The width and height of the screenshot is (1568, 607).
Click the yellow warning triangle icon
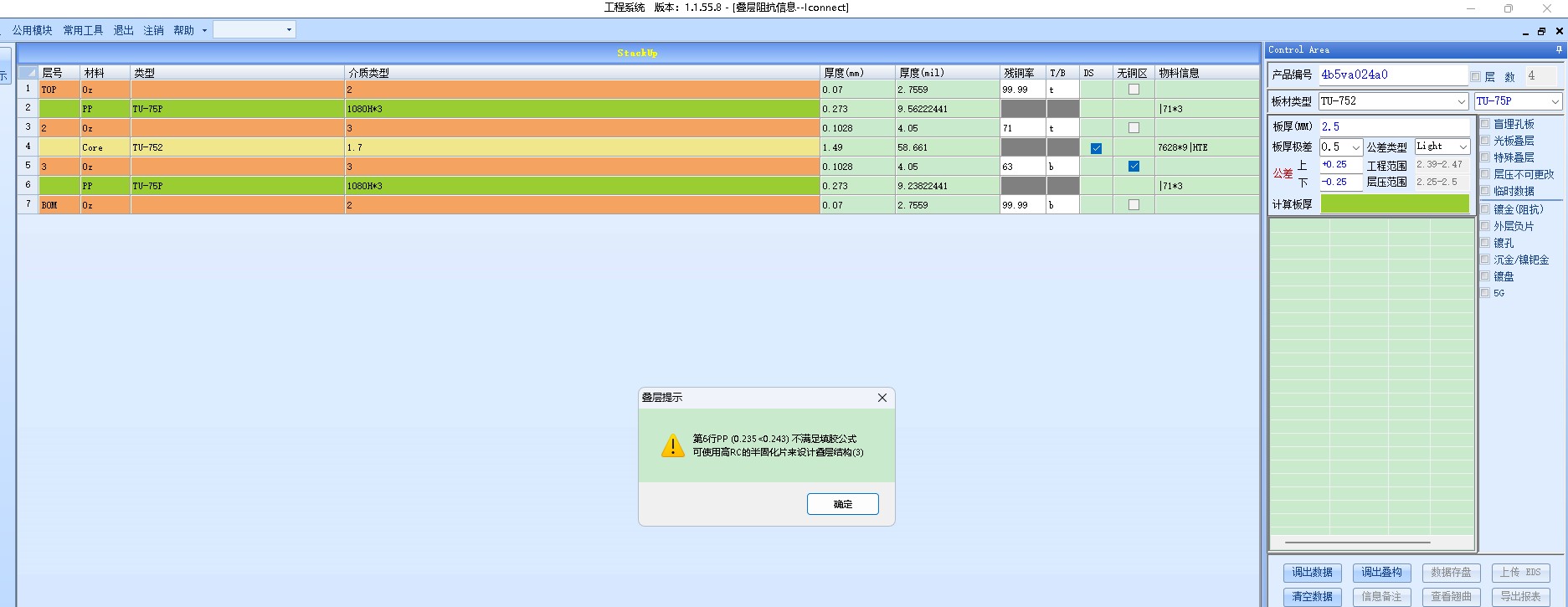tap(672, 445)
